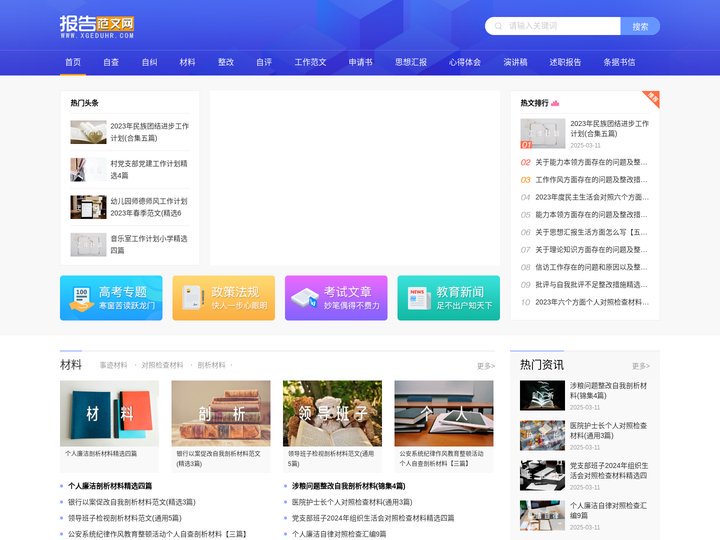
Task: Open rank 09 批评与自我批评不足整改措施
Action: coord(591,284)
